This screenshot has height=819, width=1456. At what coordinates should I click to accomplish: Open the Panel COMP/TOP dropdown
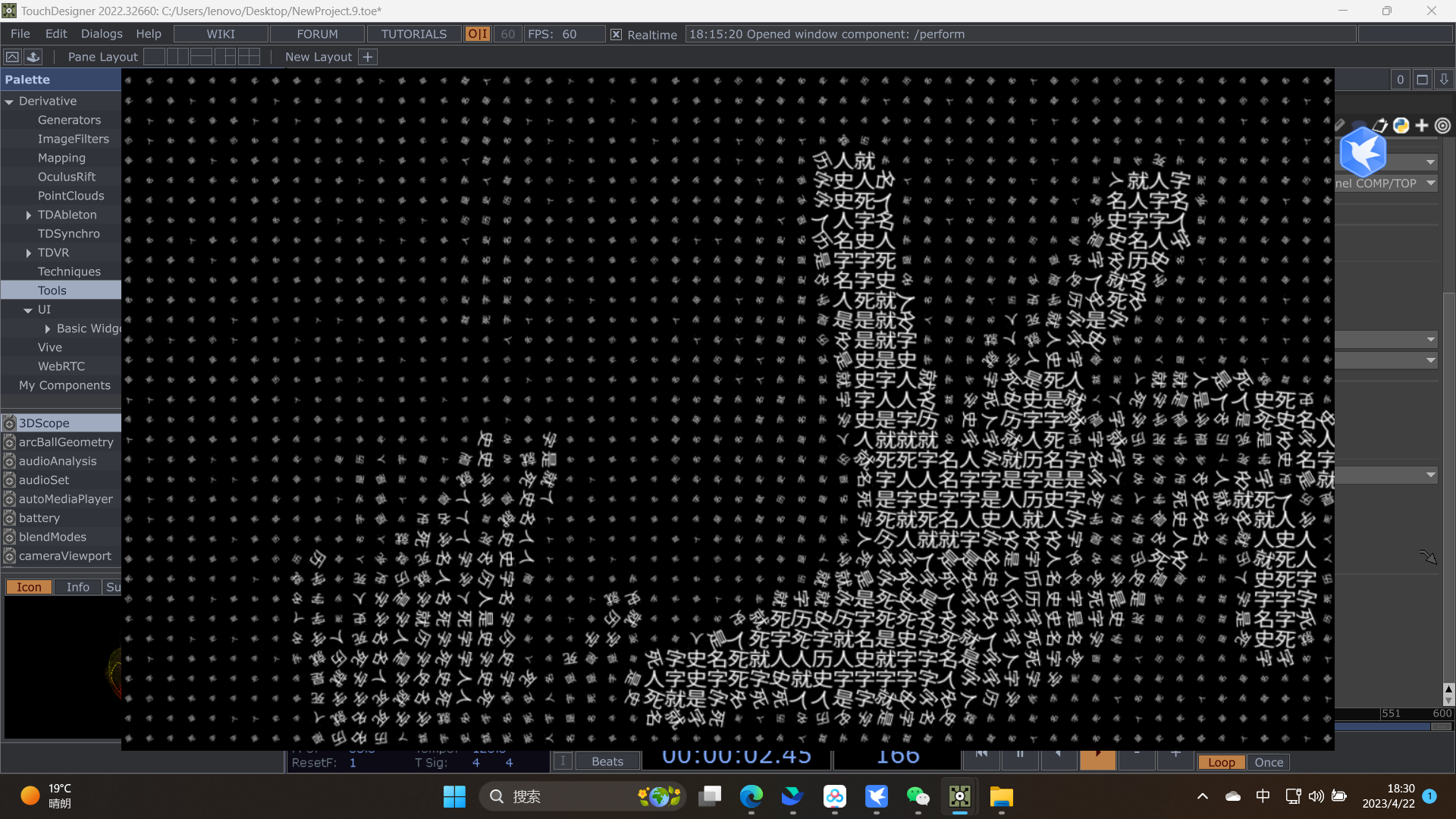pos(1430,183)
